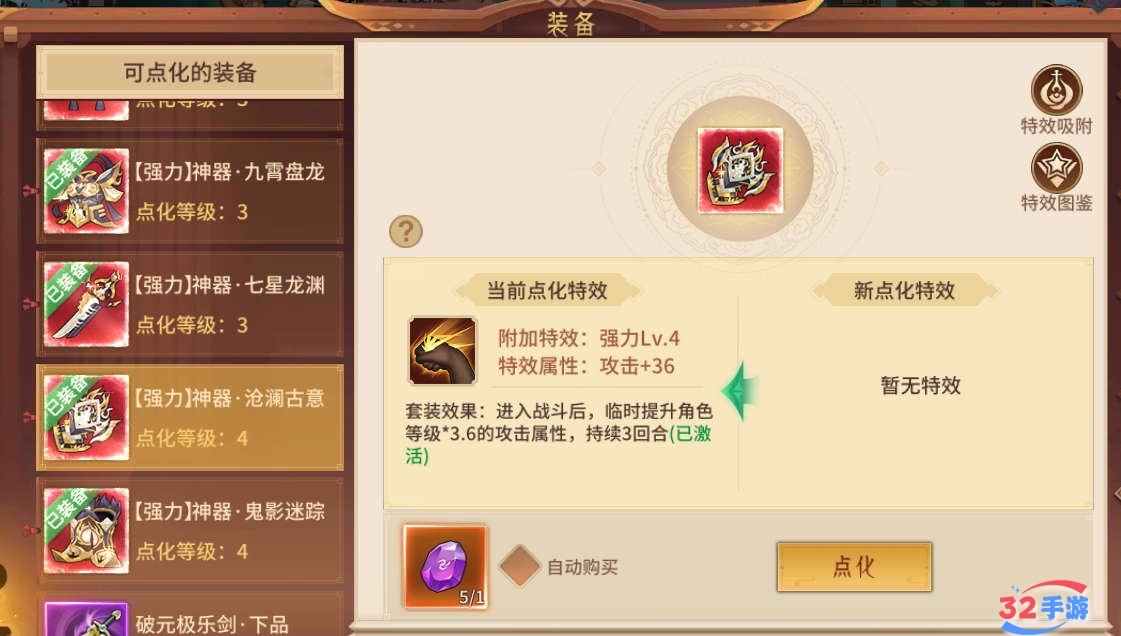Open the 特效吸附 effect absorb icon
This screenshot has width=1121, height=636.
click(x=1056, y=91)
